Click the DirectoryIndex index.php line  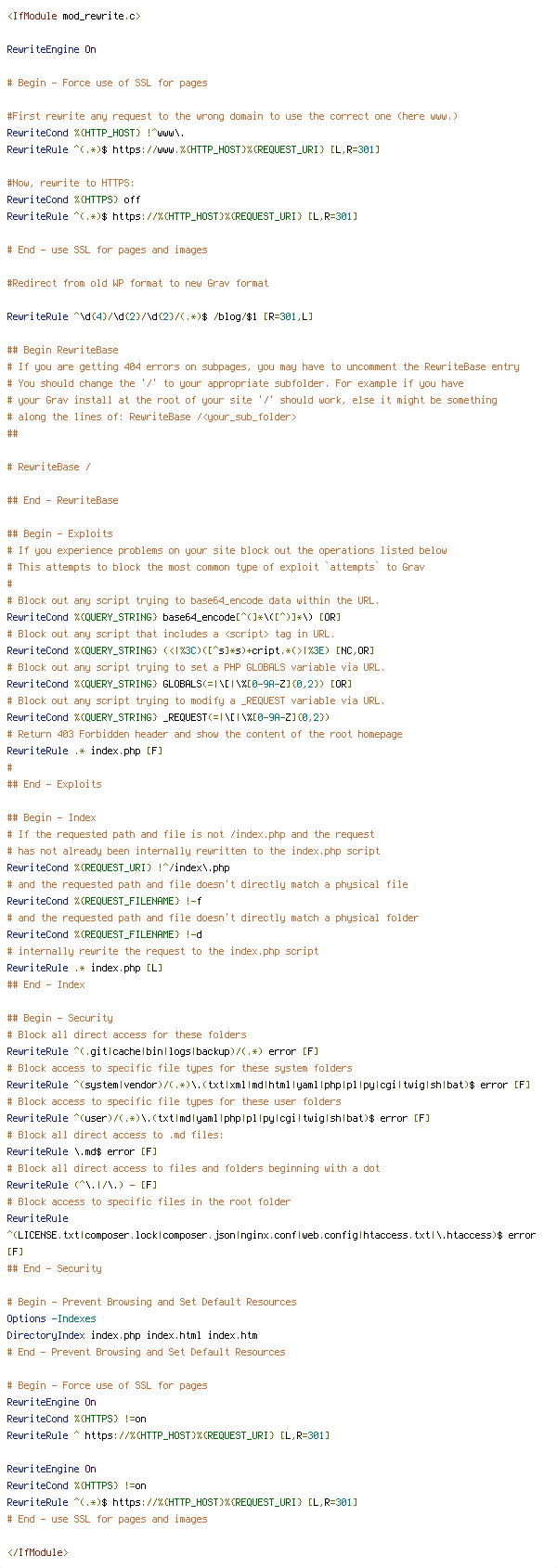pos(132,1335)
